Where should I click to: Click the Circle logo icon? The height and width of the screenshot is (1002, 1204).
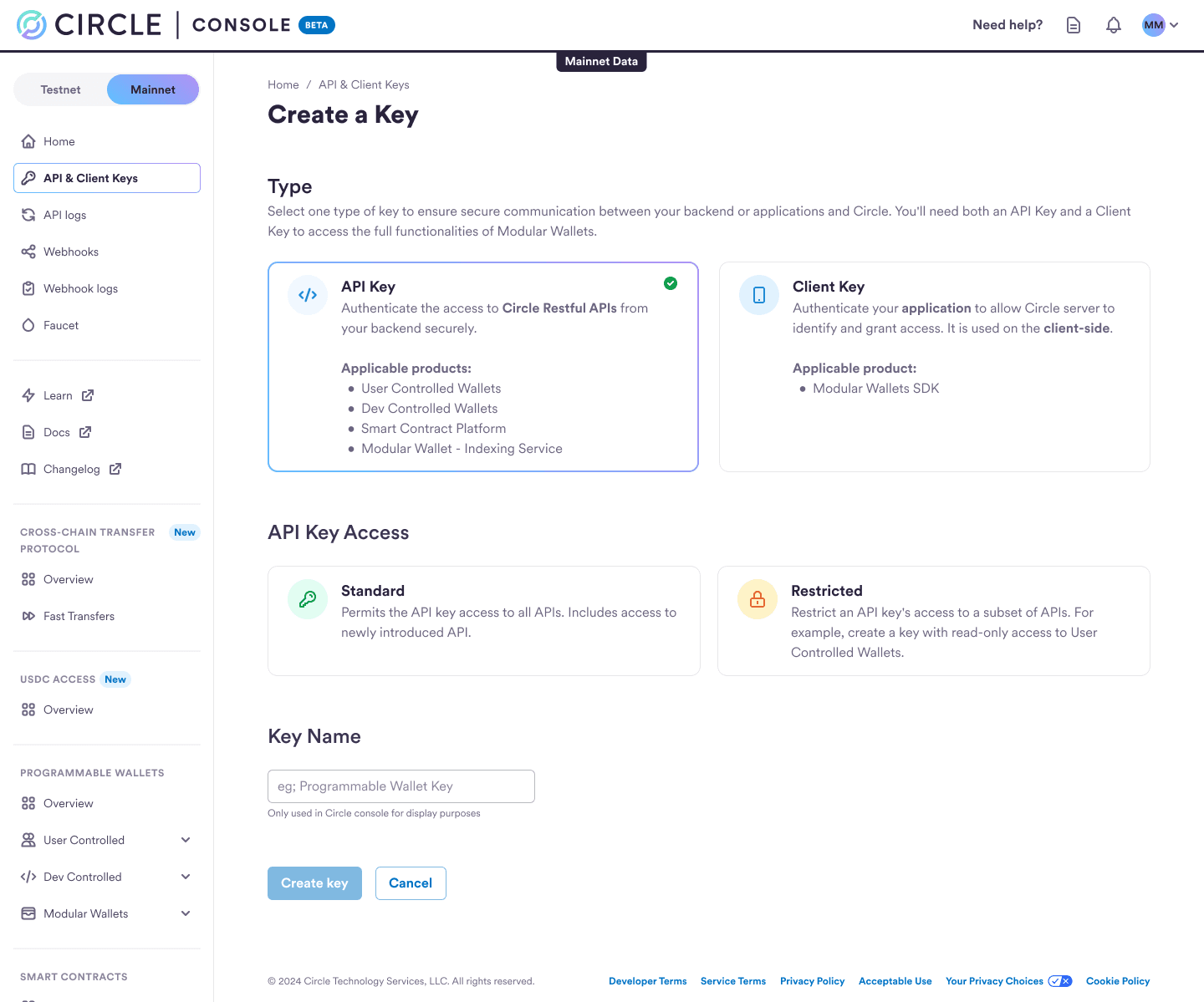point(32,25)
